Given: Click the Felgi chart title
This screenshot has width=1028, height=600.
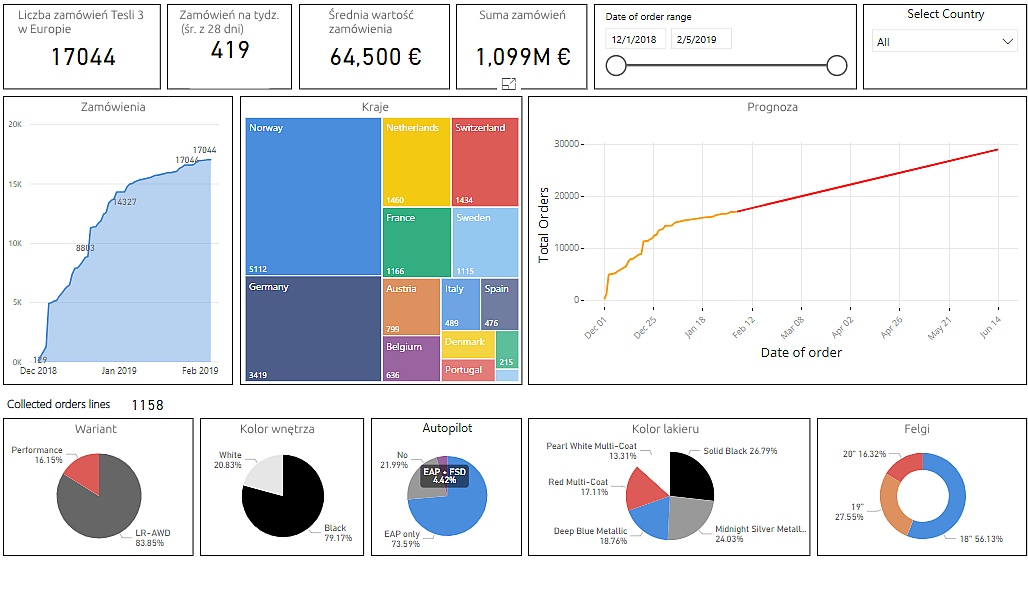Looking at the screenshot, I should (917, 429).
